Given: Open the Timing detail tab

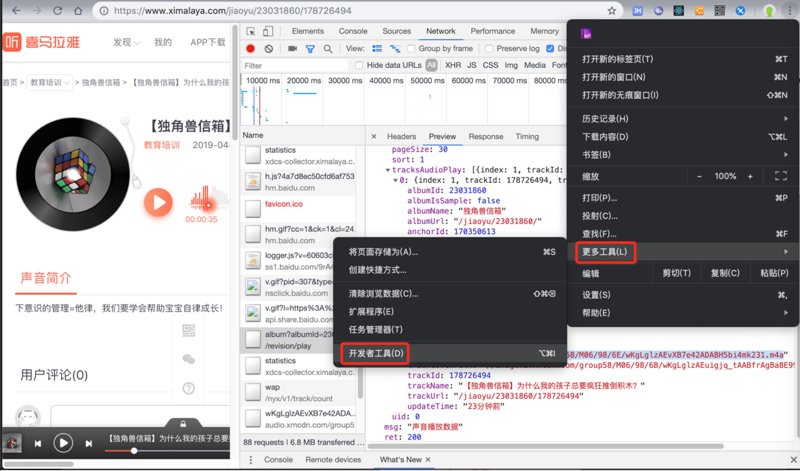Looking at the screenshot, I should tap(527, 137).
